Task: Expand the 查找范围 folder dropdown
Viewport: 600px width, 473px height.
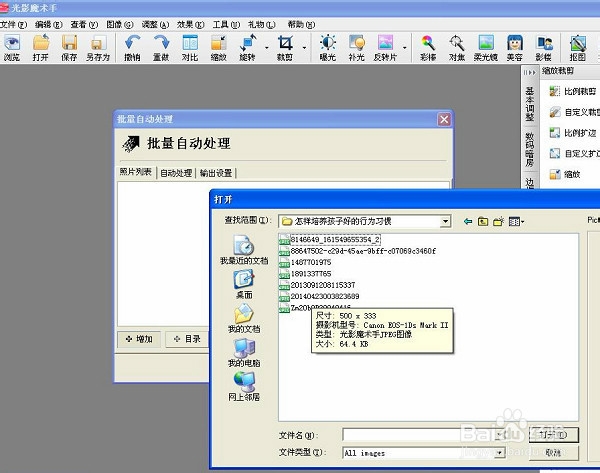Action: (x=445, y=221)
